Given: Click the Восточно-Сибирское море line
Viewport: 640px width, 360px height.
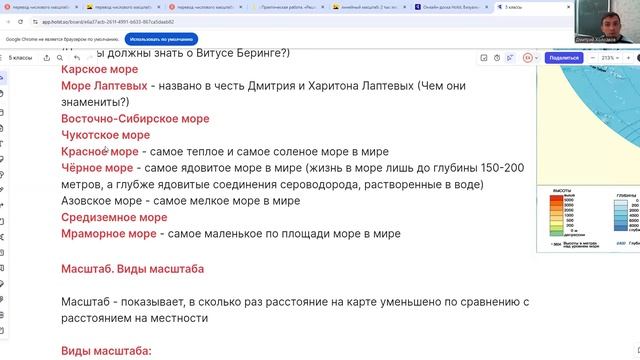Looking at the screenshot, I should click(135, 119).
